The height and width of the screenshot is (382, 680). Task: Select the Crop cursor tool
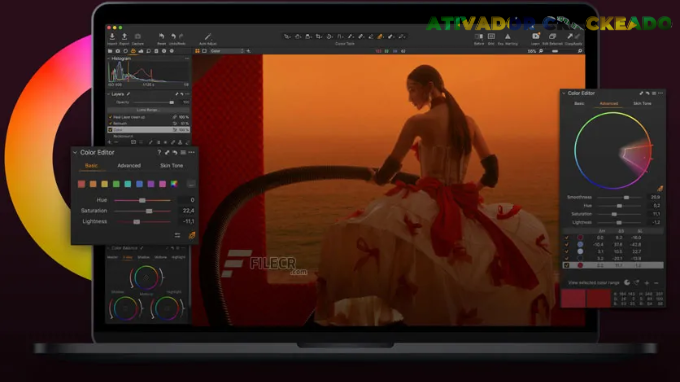click(x=319, y=36)
